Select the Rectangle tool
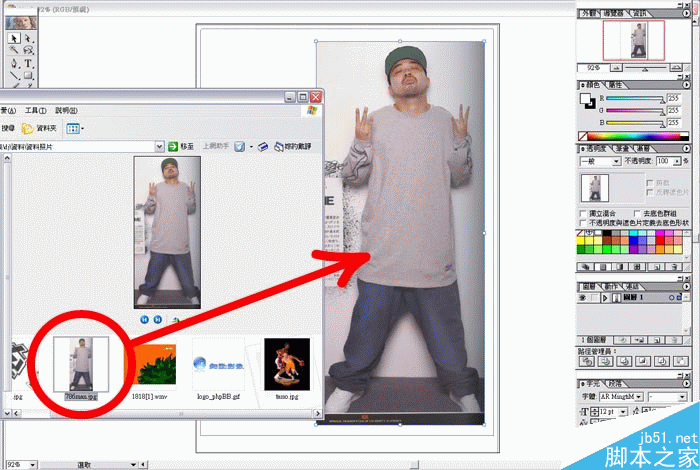 coord(29,75)
